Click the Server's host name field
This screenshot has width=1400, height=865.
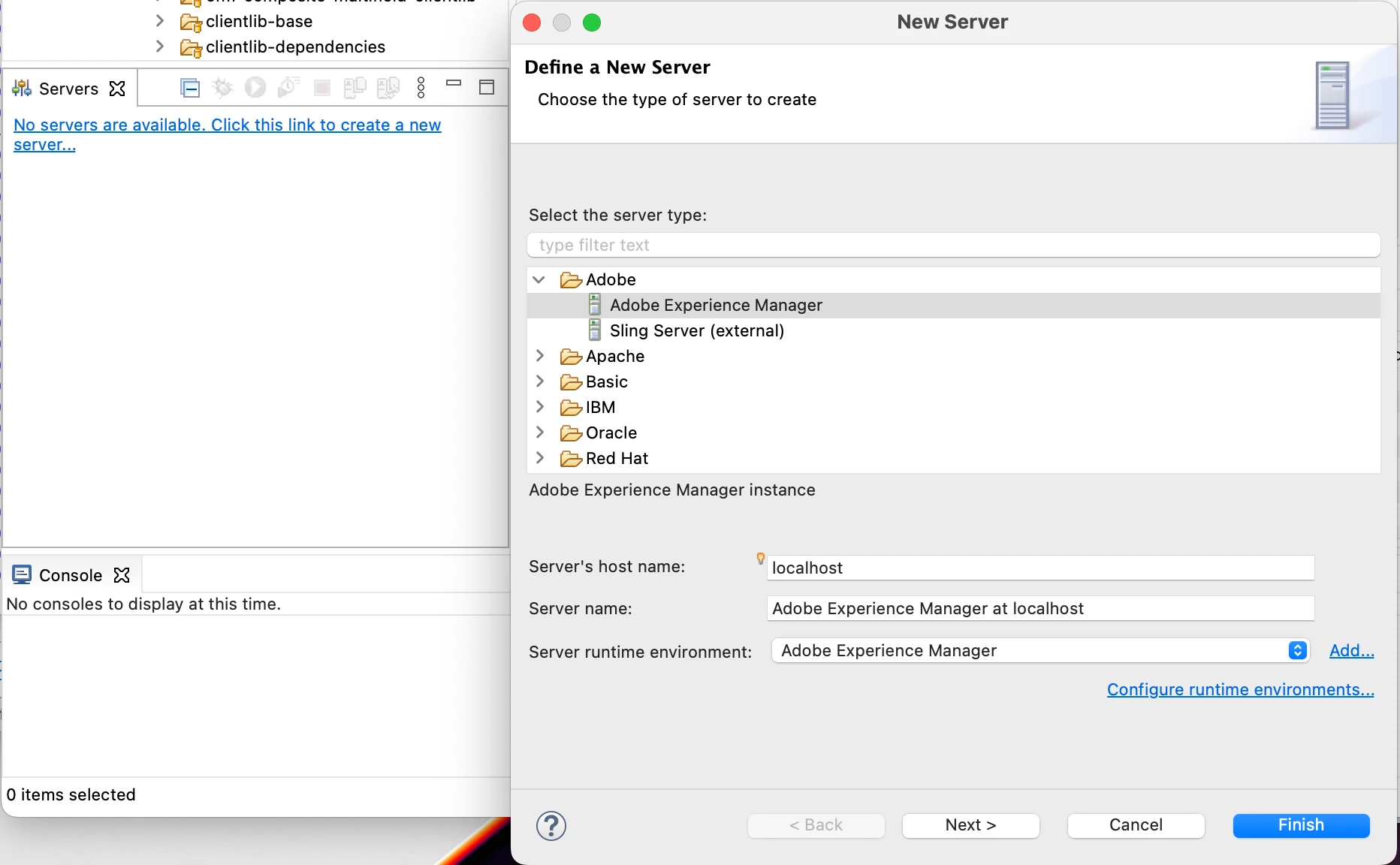(1040, 568)
